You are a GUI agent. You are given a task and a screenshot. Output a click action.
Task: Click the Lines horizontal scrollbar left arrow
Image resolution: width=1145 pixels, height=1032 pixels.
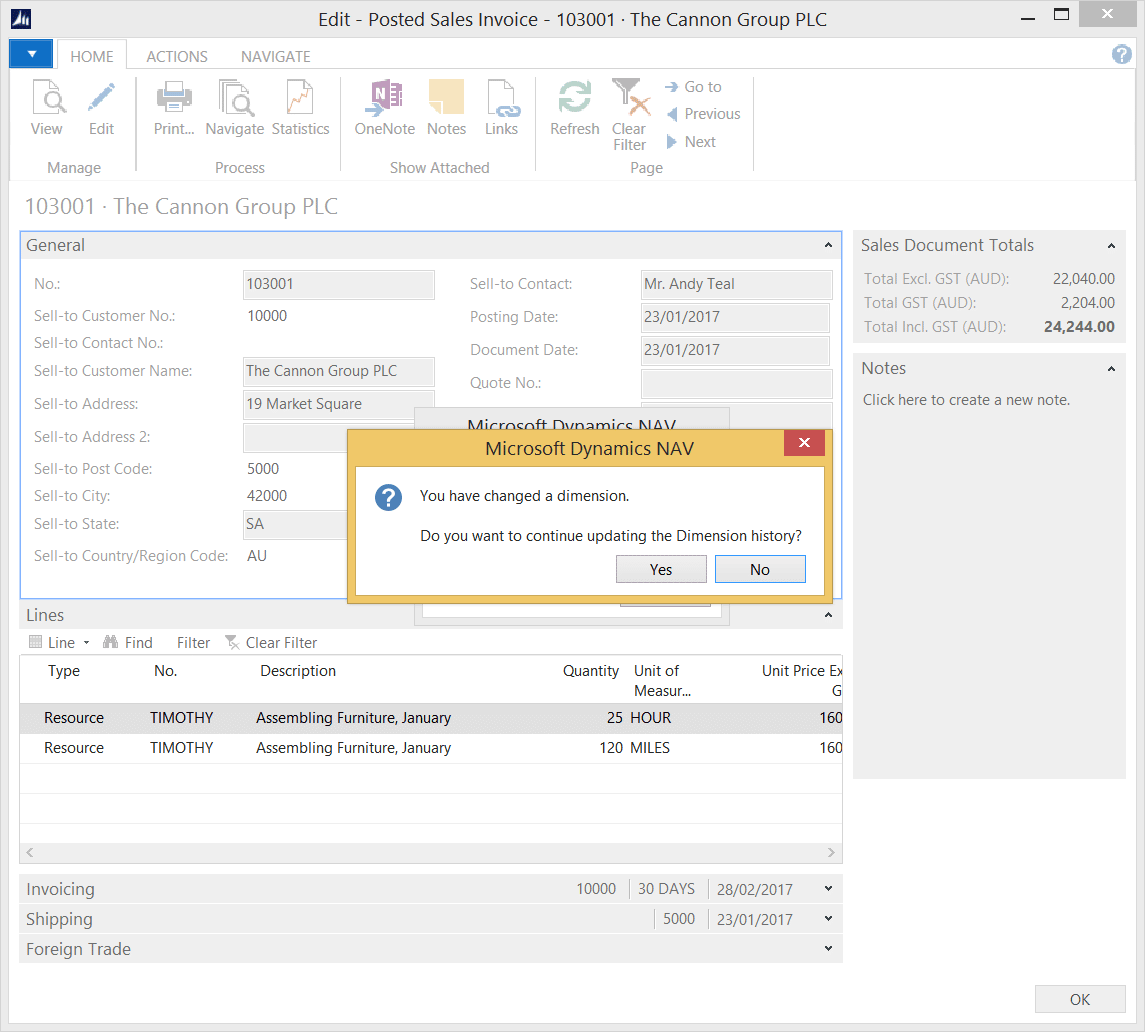pos(30,852)
